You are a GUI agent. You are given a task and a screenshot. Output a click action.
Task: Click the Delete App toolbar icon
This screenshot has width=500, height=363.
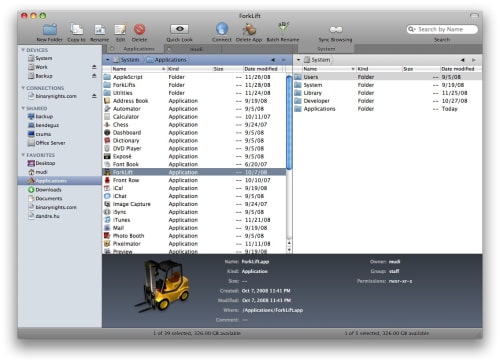tap(249, 29)
